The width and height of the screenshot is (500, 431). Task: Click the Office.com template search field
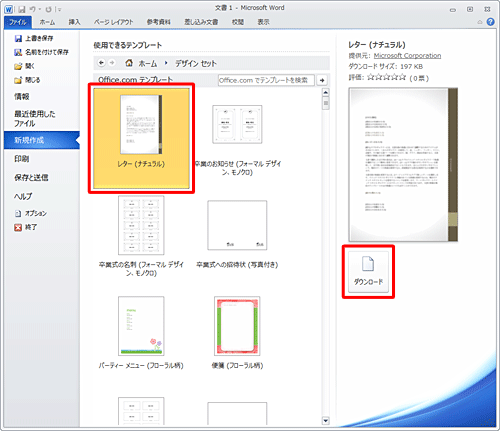point(266,80)
